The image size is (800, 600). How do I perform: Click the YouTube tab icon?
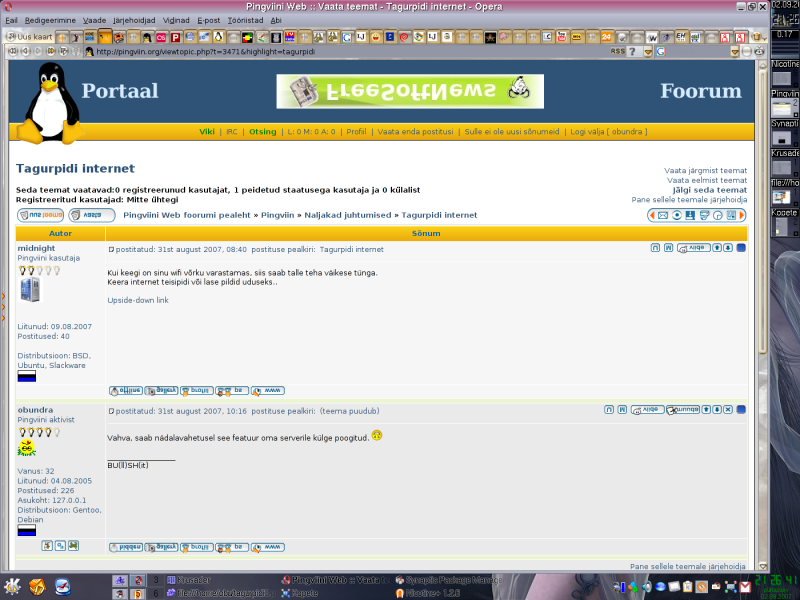[562, 37]
